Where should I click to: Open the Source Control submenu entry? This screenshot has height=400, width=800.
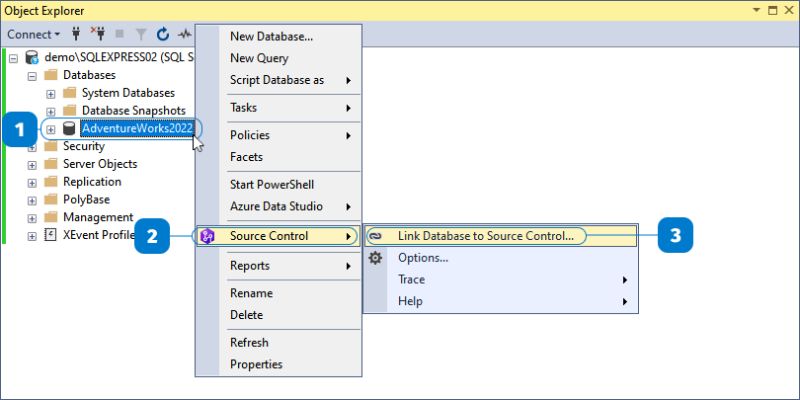tap(279, 236)
